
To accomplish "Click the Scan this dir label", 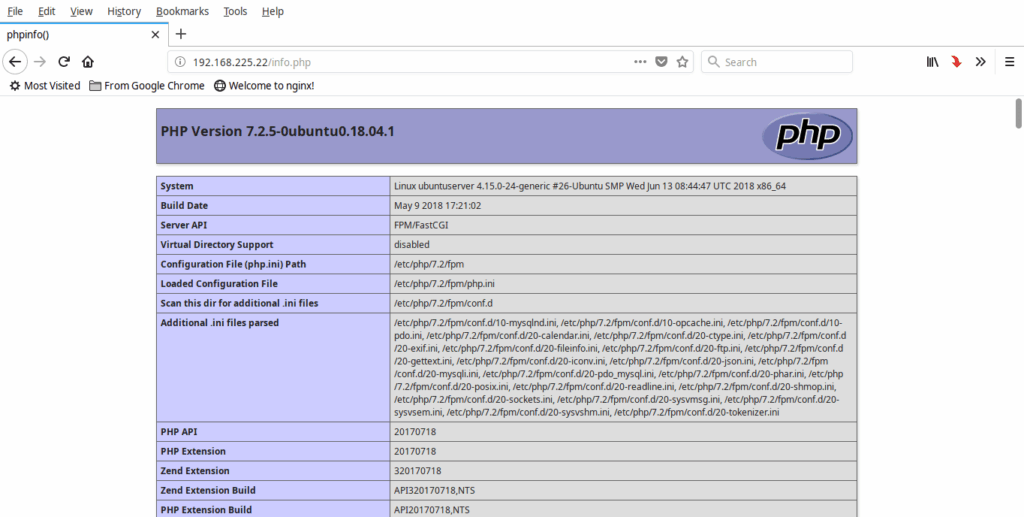I will (240, 304).
